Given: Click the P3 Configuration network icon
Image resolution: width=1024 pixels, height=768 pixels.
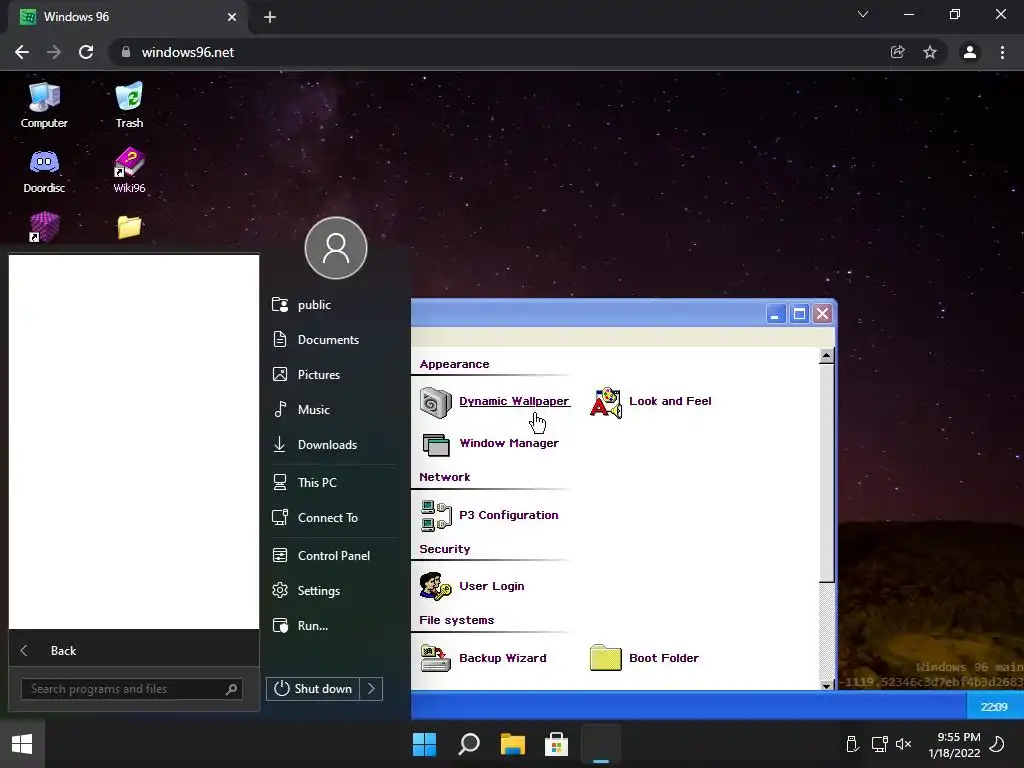Looking at the screenshot, I should tap(436, 516).
